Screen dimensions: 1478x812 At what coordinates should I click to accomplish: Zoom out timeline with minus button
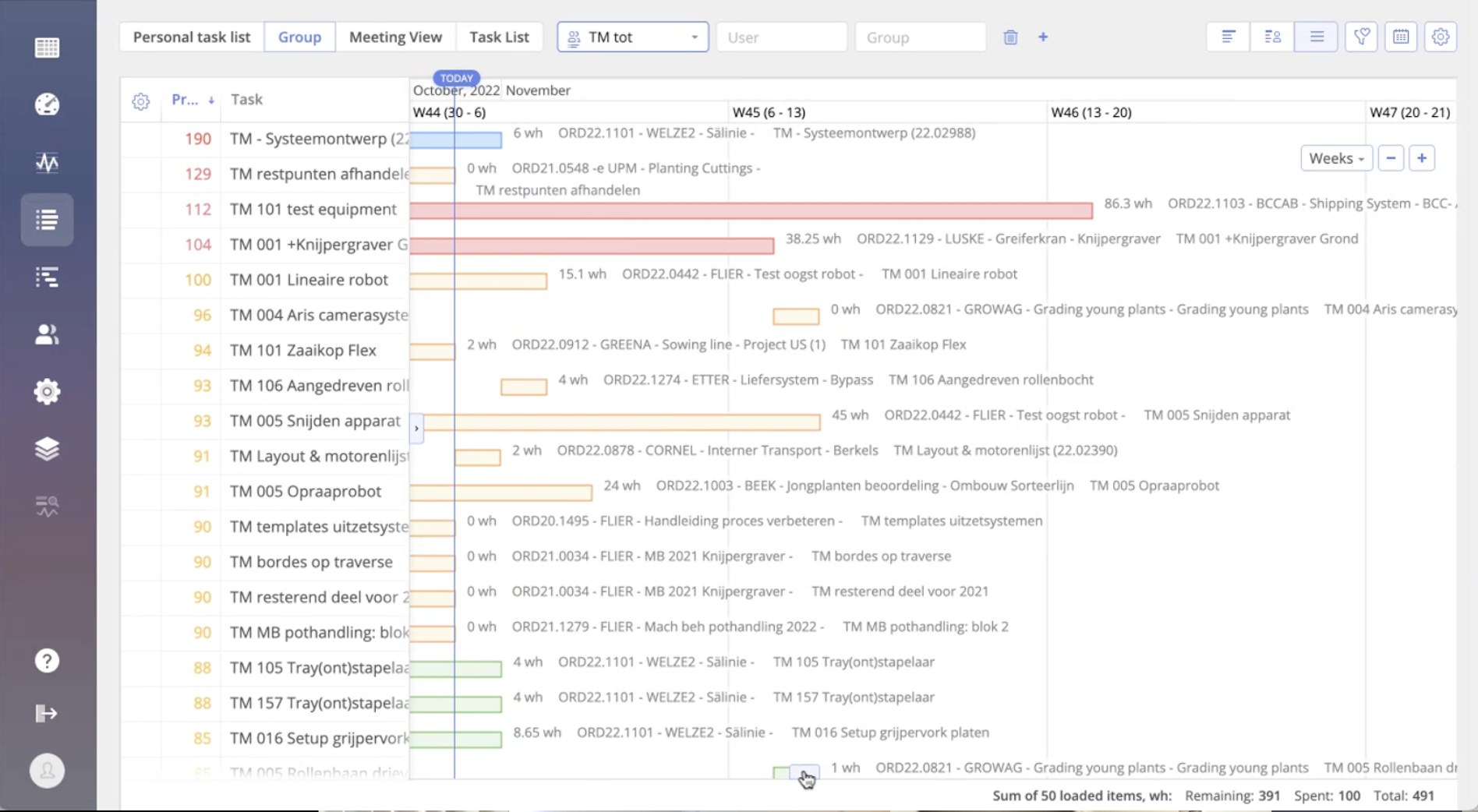coord(1391,158)
